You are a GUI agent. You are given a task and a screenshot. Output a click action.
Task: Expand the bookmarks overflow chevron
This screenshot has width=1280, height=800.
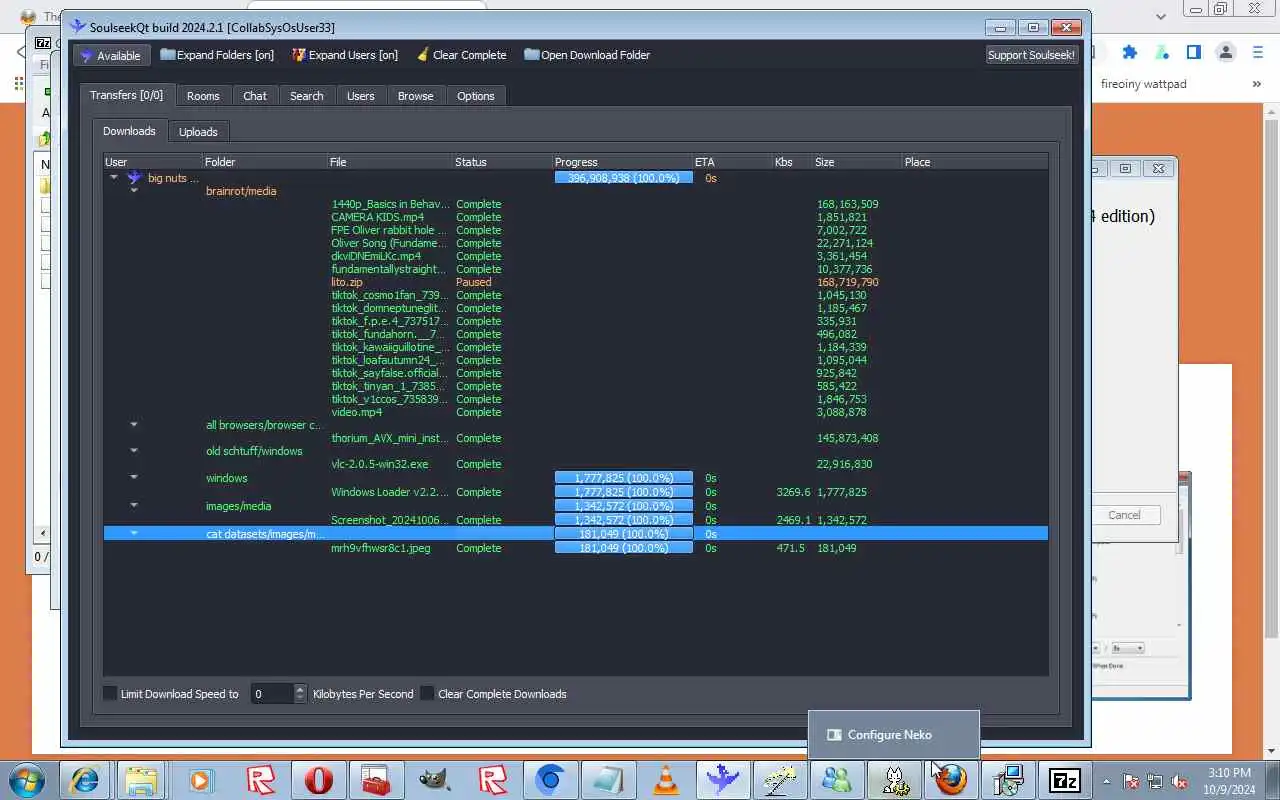click(1257, 84)
